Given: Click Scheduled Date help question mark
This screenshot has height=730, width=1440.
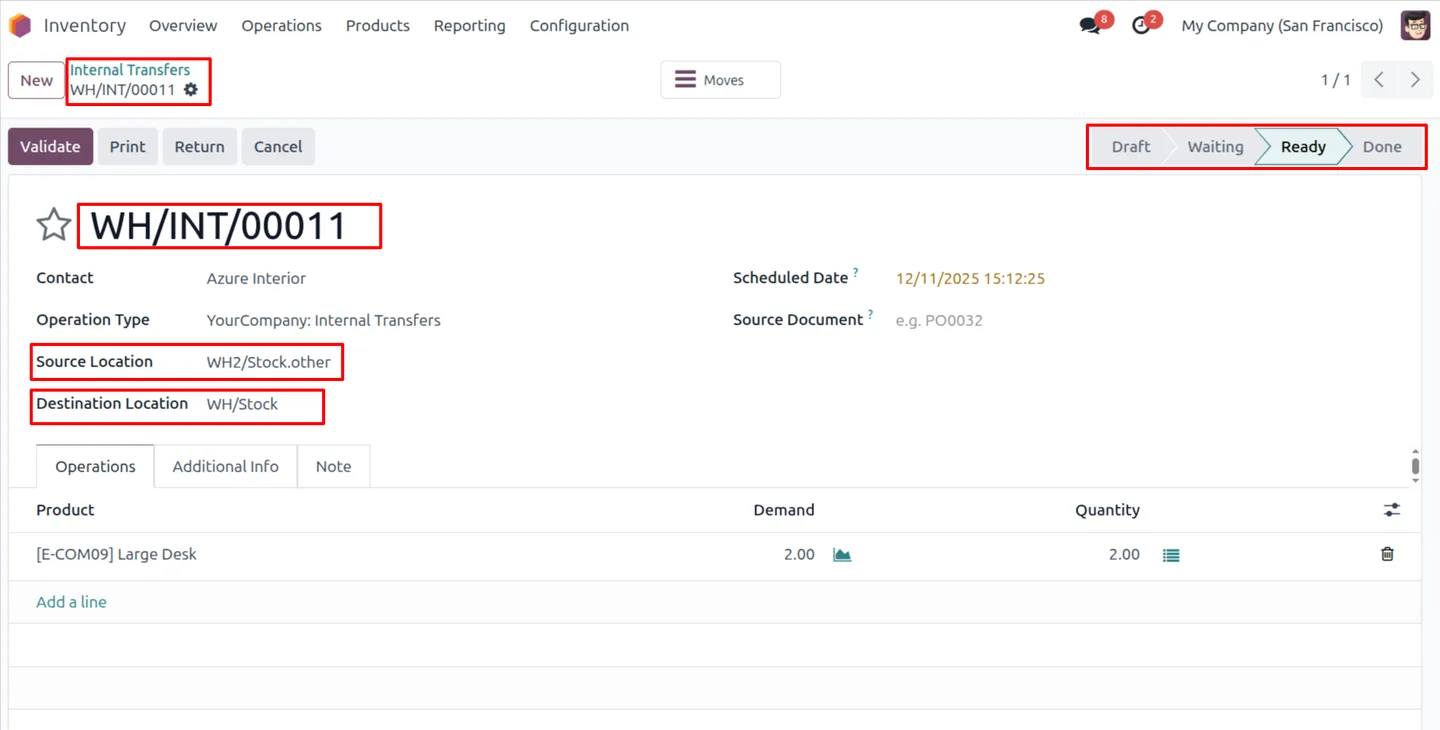Looking at the screenshot, I should pos(856,272).
